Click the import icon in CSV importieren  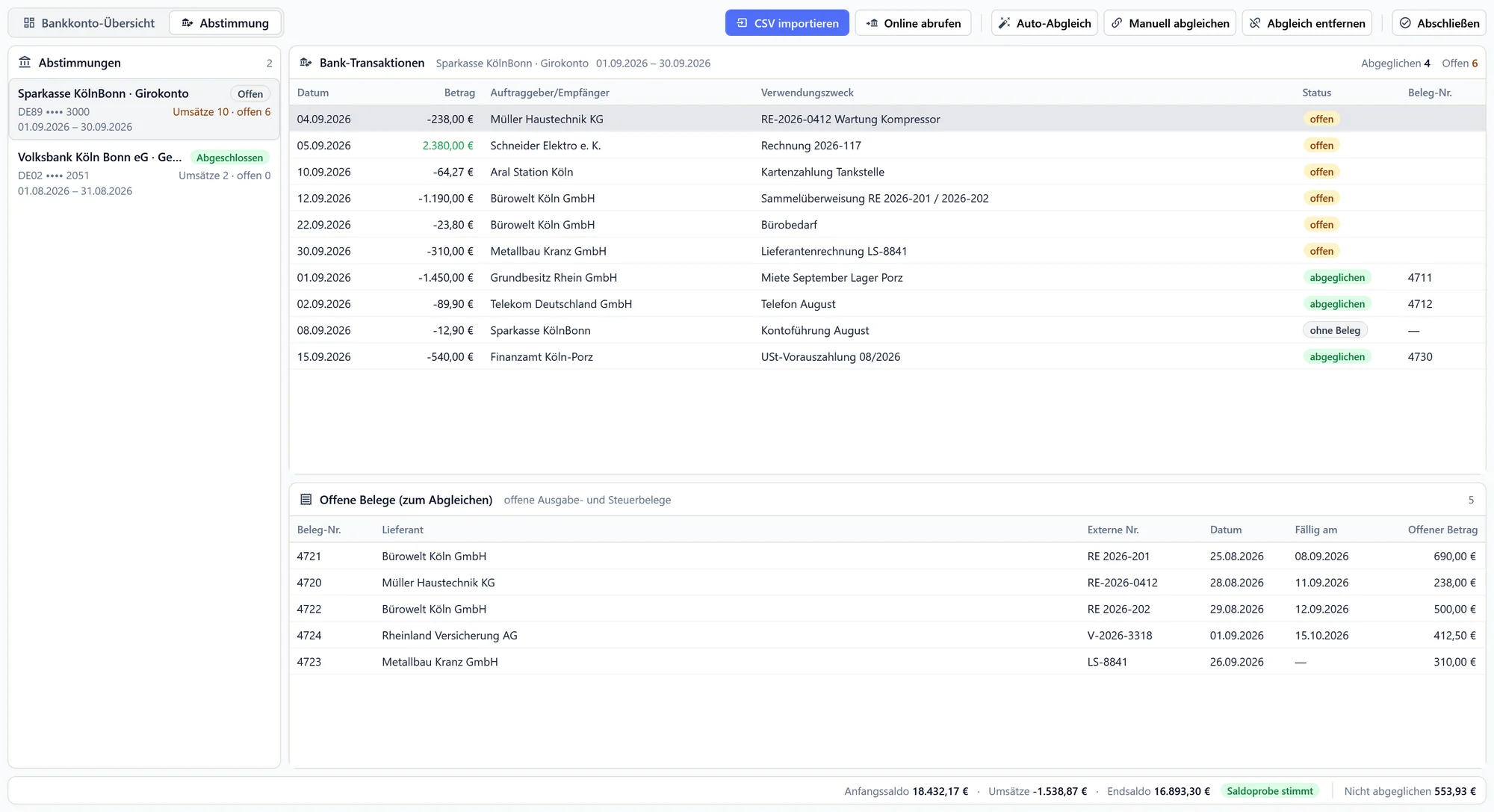tap(742, 23)
